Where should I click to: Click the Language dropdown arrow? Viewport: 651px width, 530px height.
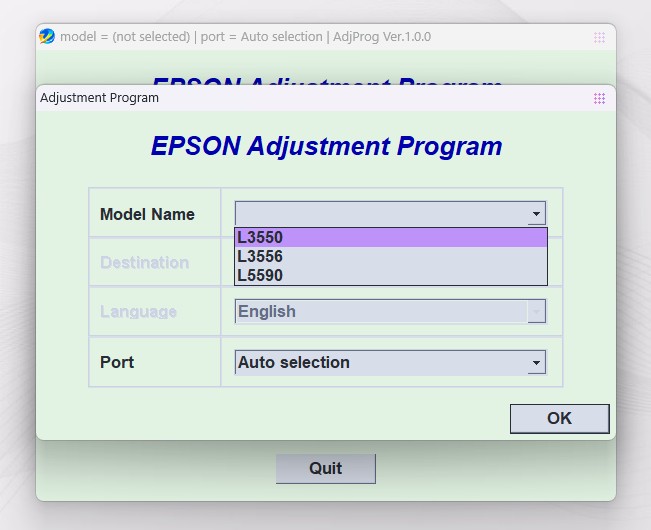pos(537,312)
